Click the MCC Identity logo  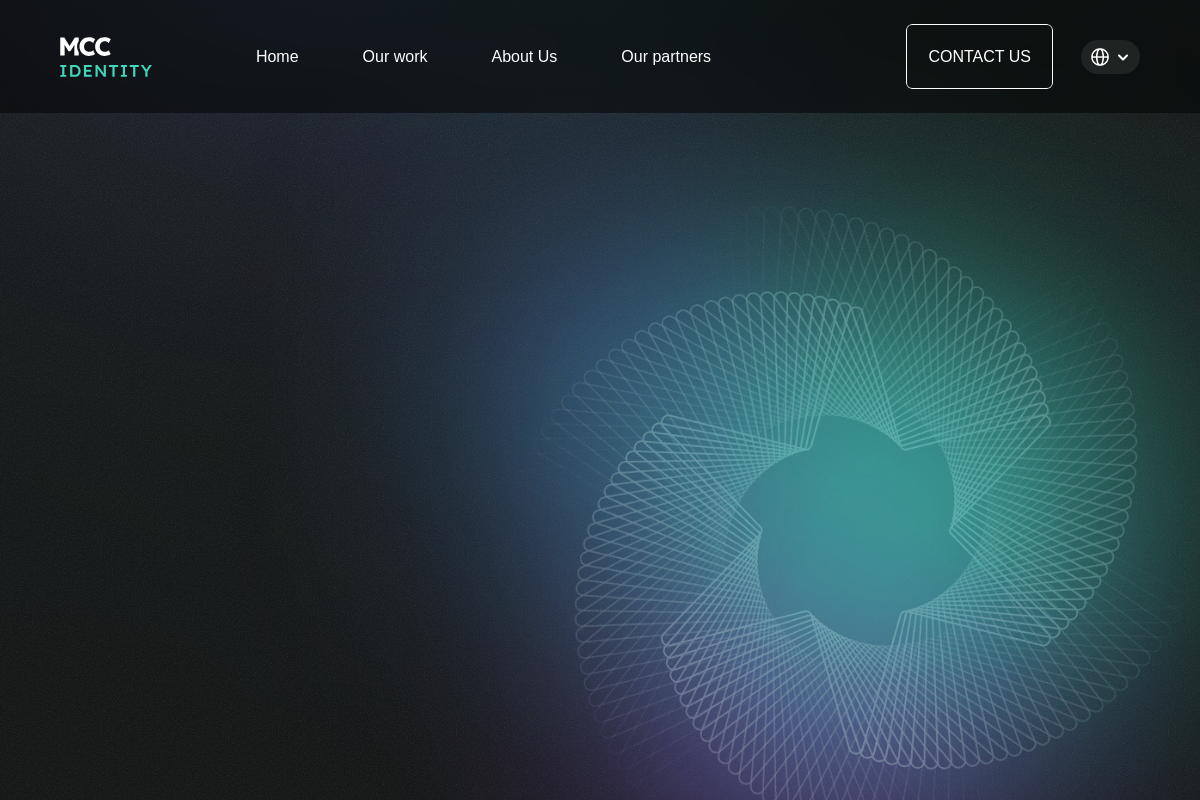(105, 57)
